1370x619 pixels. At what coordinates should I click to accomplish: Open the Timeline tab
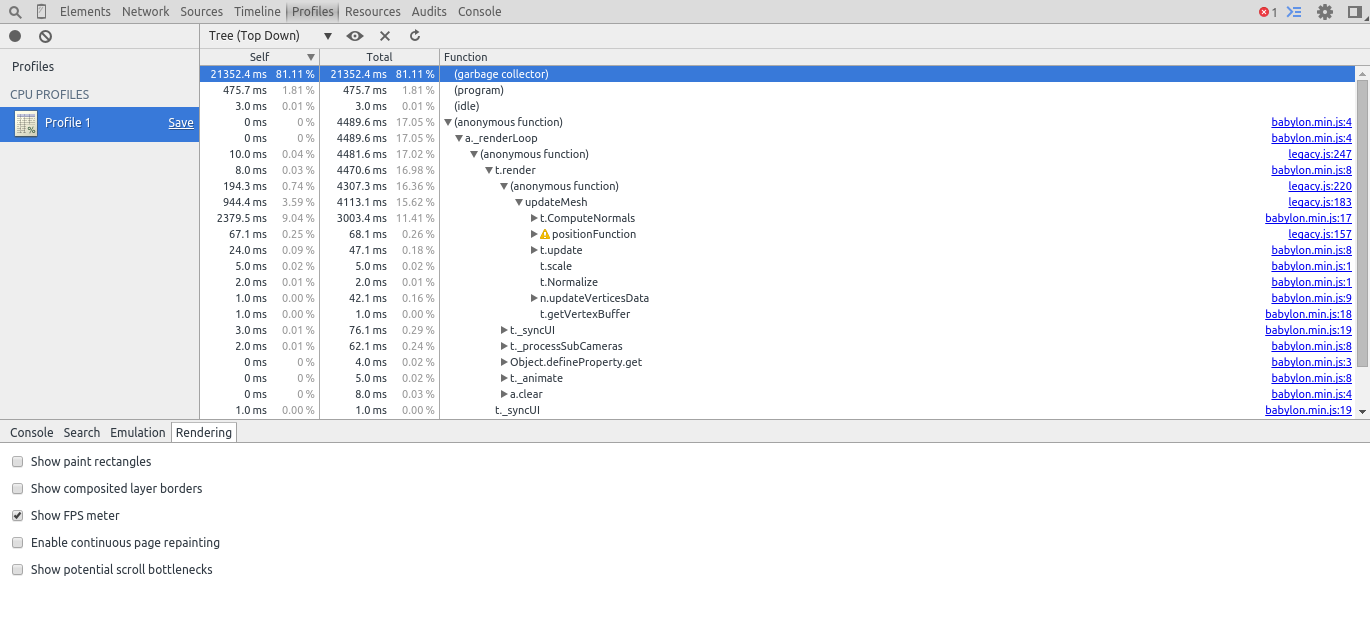click(x=257, y=12)
